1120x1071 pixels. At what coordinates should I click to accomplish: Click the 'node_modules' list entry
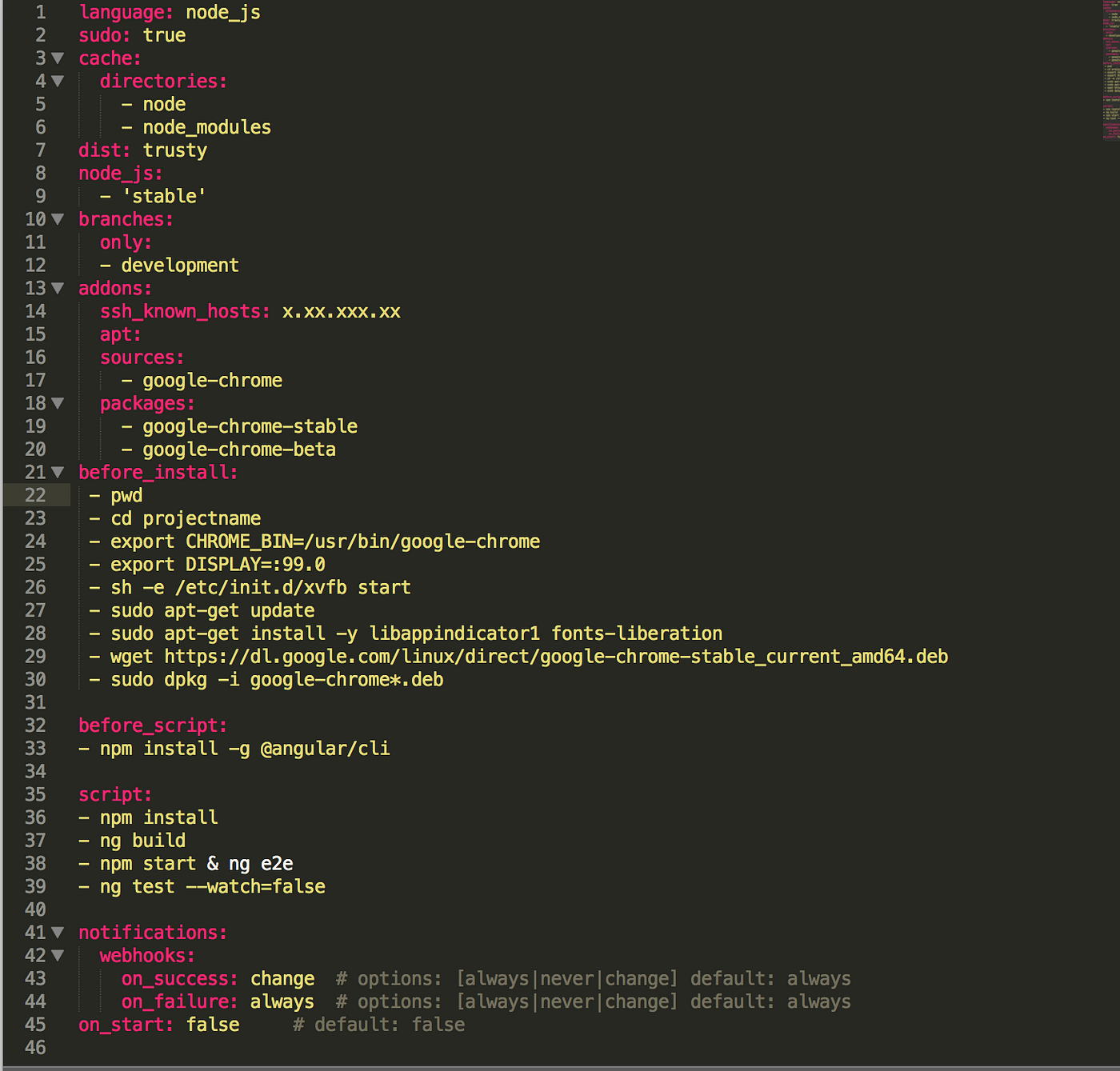pos(206,128)
